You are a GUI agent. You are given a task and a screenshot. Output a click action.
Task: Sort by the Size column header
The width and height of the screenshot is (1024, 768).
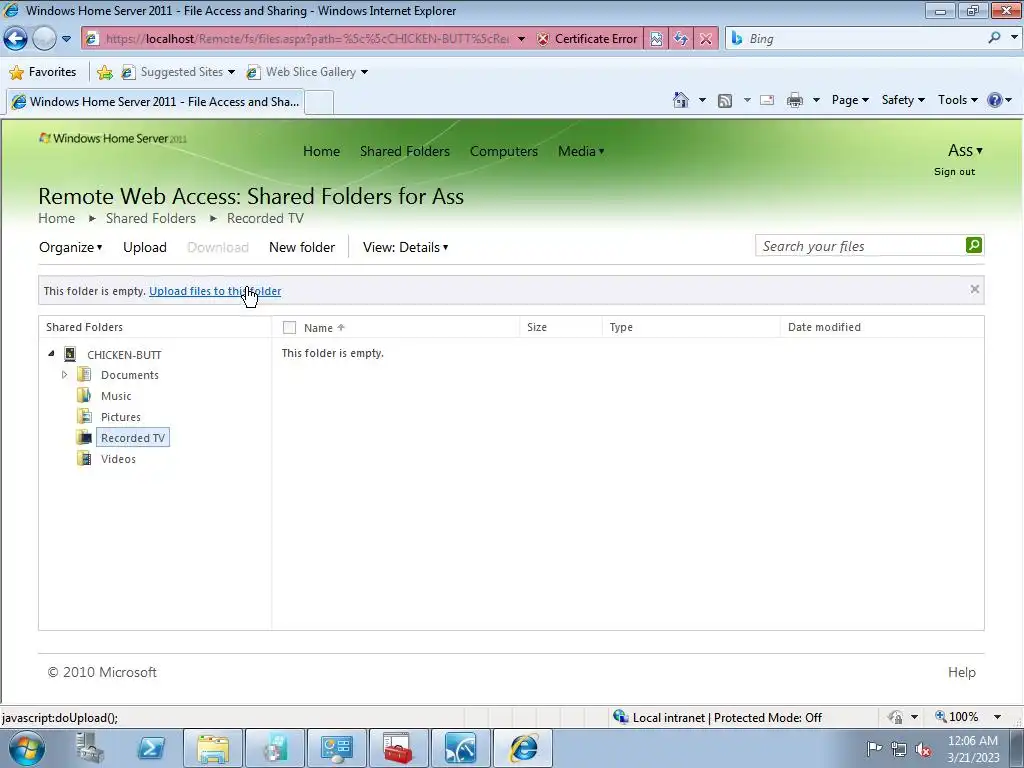(537, 327)
